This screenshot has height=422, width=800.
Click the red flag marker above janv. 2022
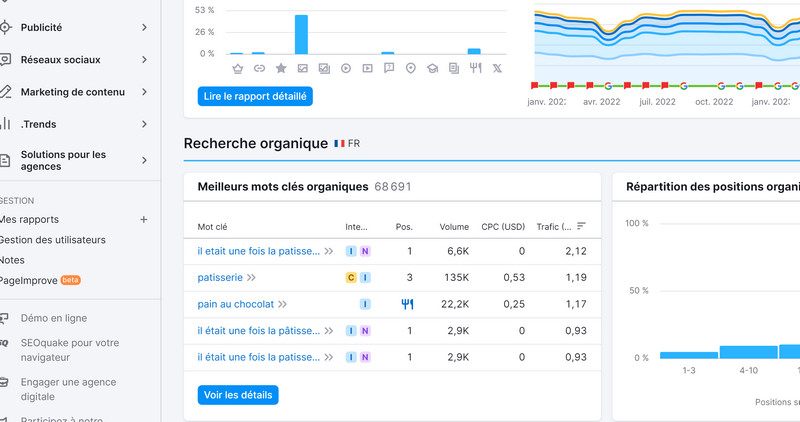coord(534,86)
